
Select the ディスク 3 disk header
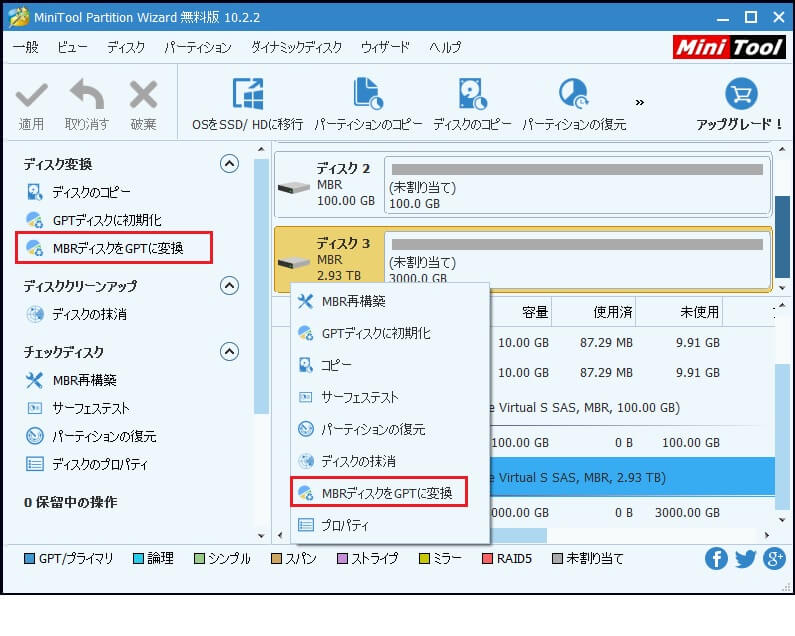pyautogui.click(x=329, y=259)
